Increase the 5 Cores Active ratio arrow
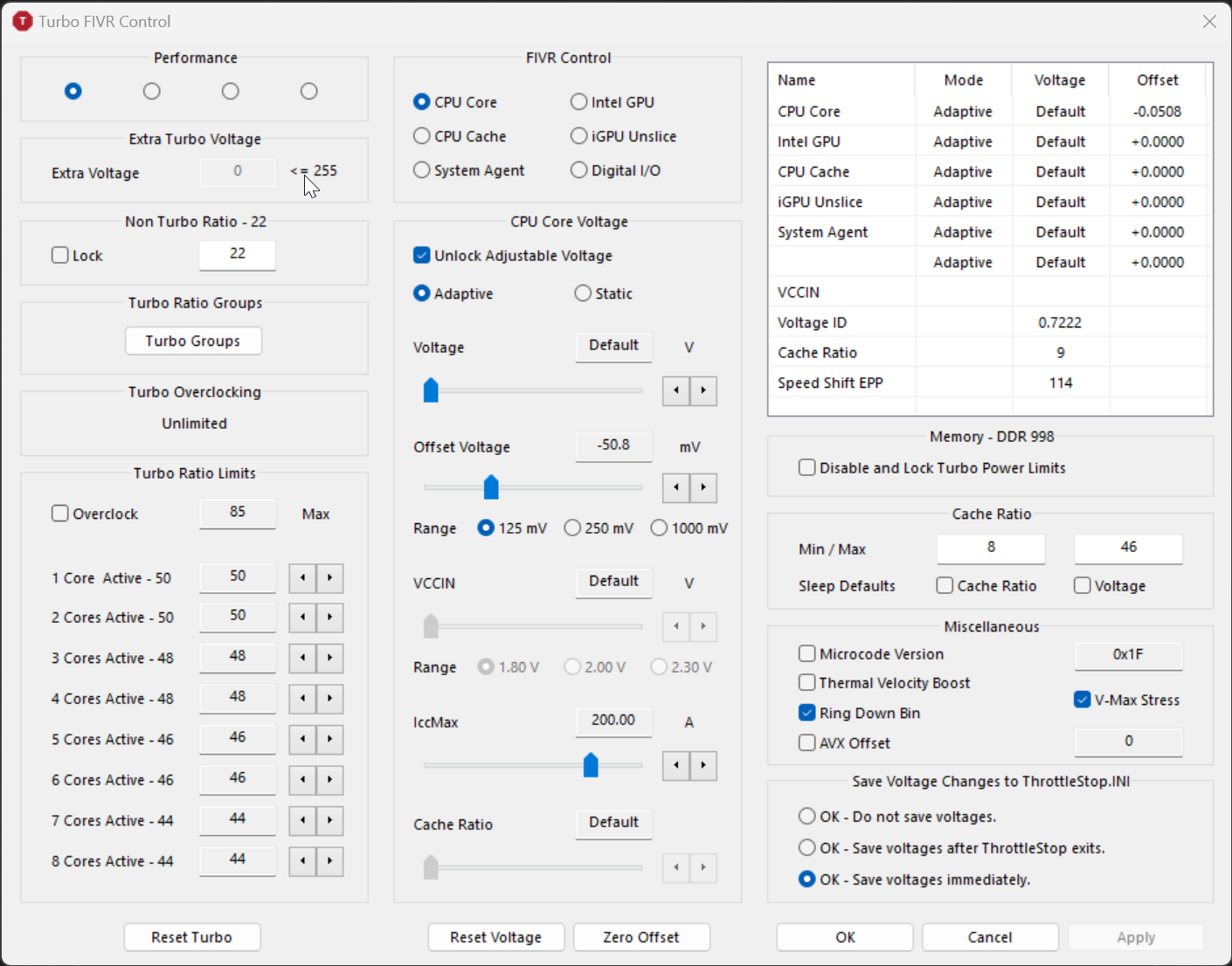This screenshot has width=1232, height=966. [x=329, y=739]
